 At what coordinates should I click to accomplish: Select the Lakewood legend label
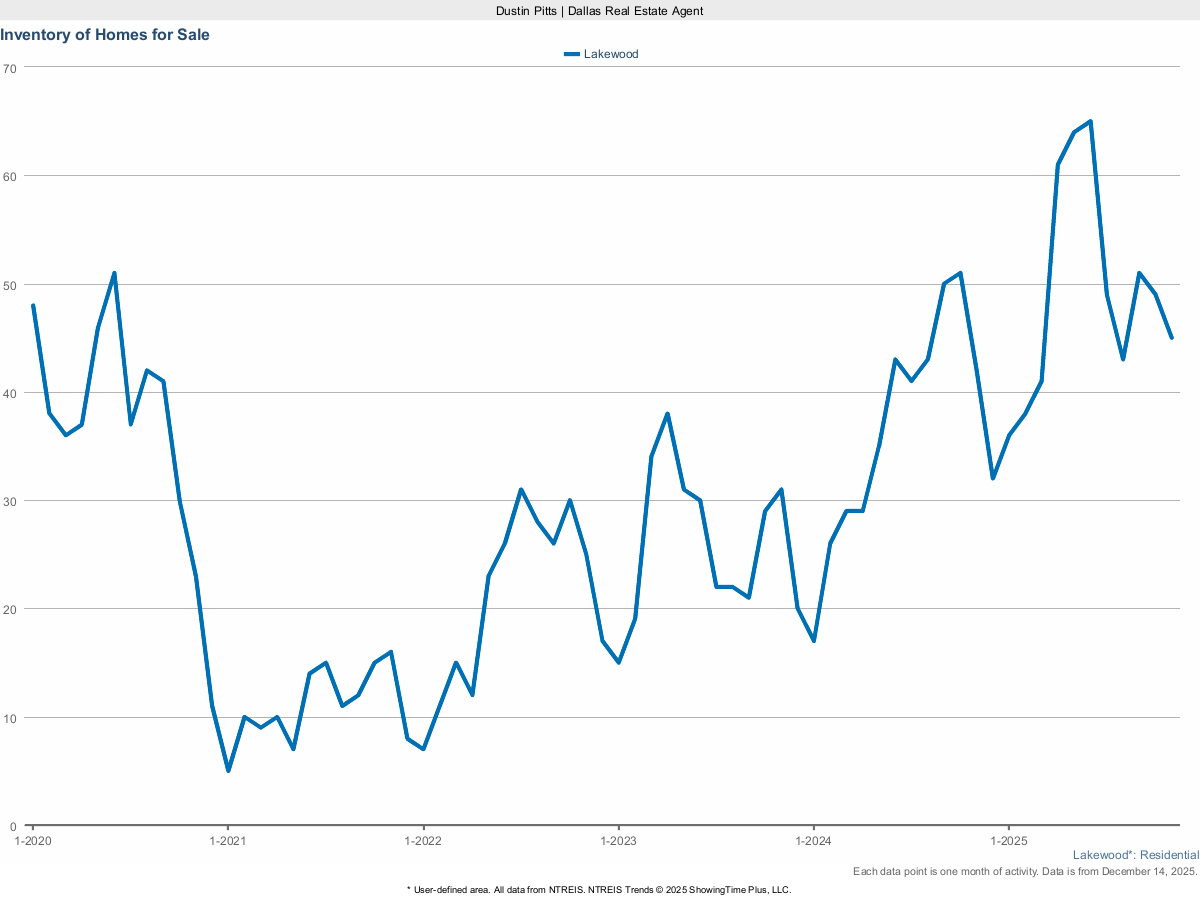610,54
